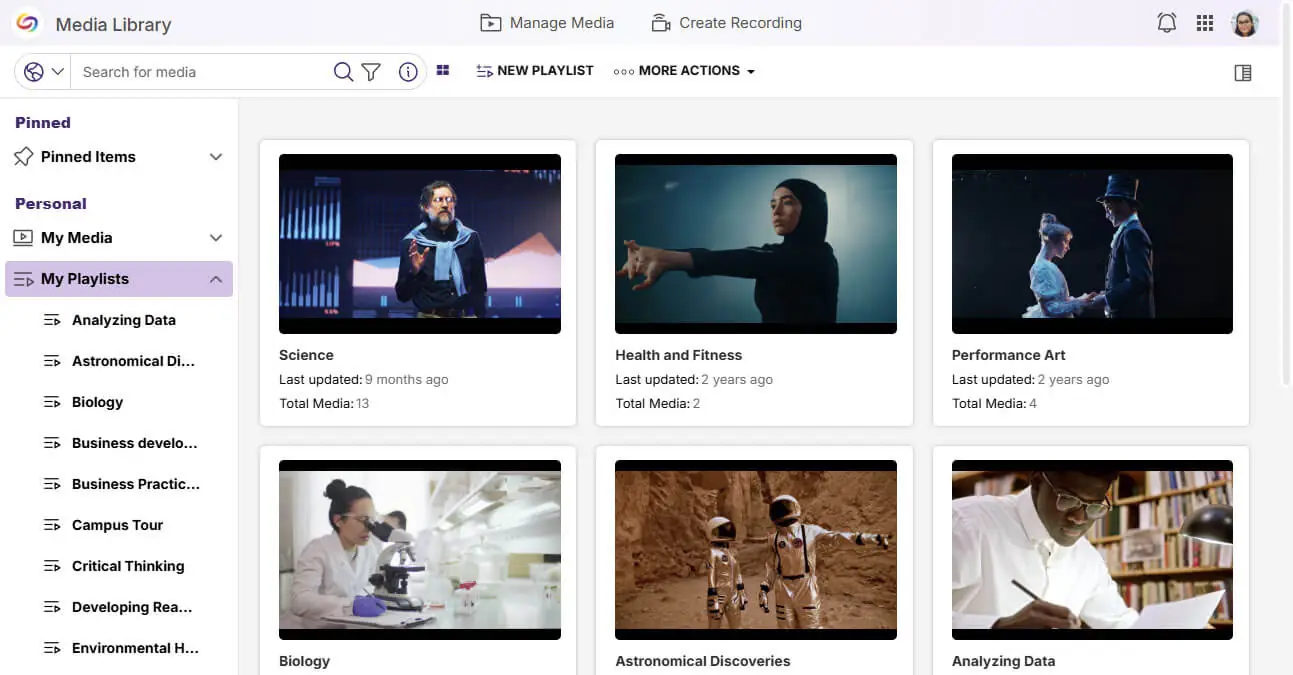Select the Campus Tour playlist
Image resolution: width=1293 pixels, height=675 pixels.
tap(117, 525)
